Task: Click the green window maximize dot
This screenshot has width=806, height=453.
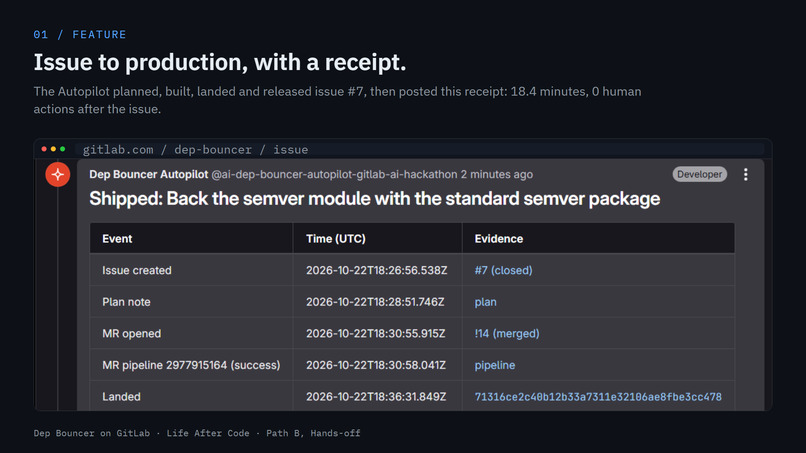Action: pyautogui.click(x=63, y=149)
